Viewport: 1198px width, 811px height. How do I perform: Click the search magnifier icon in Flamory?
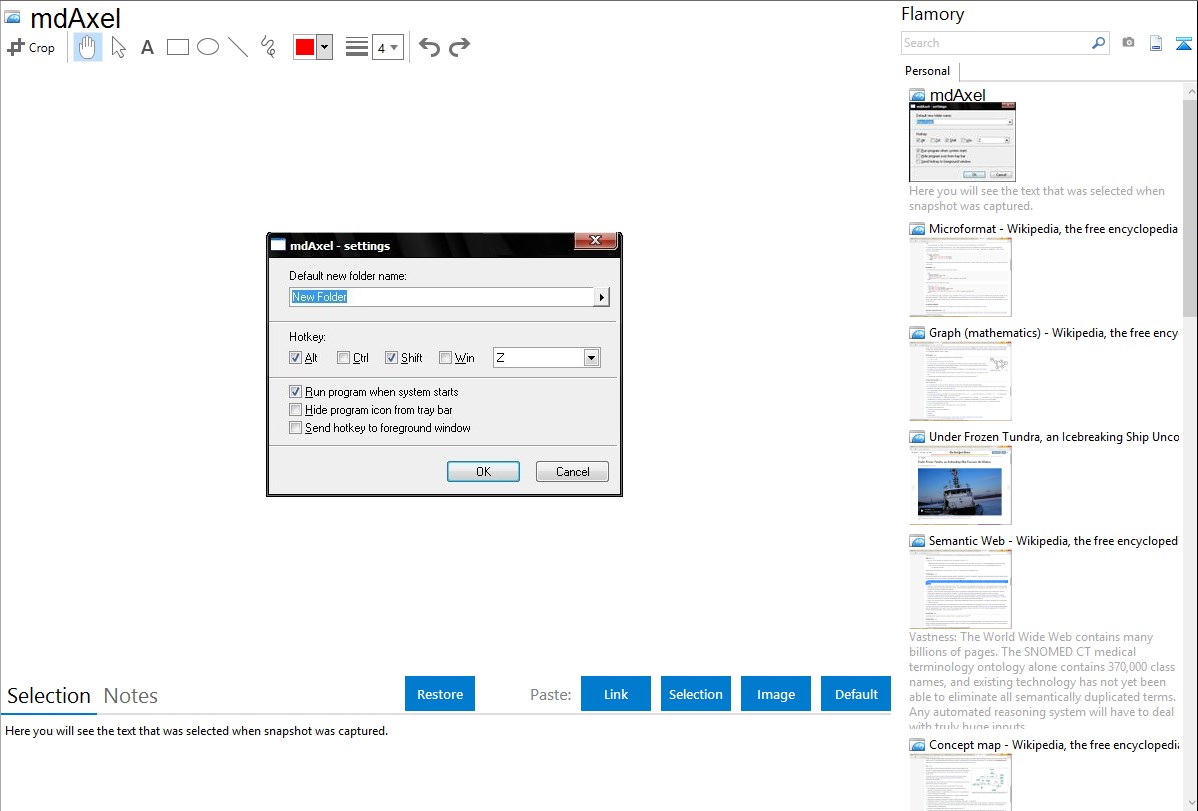click(1098, 43)
